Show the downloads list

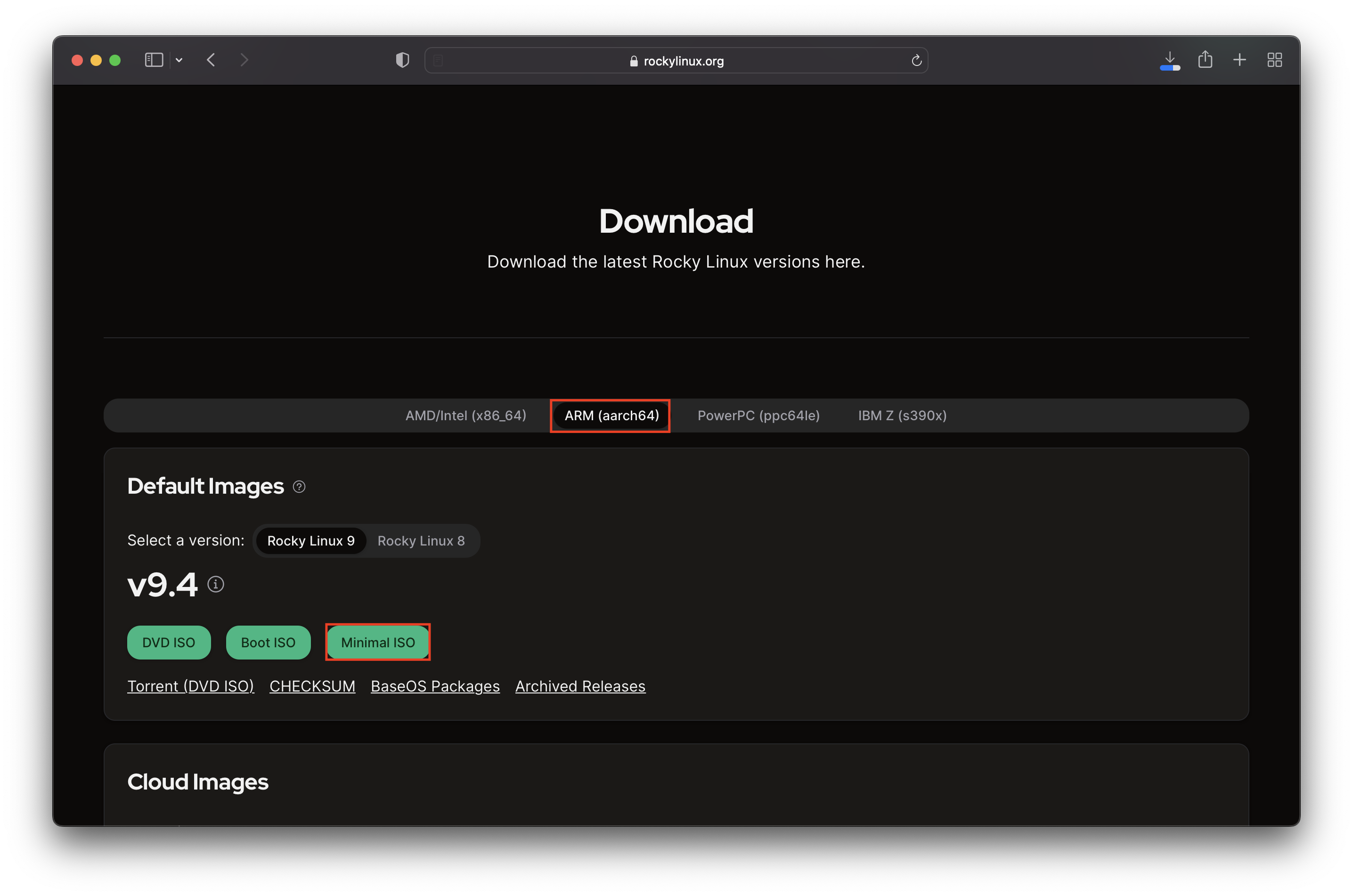tap(1170, 60)
